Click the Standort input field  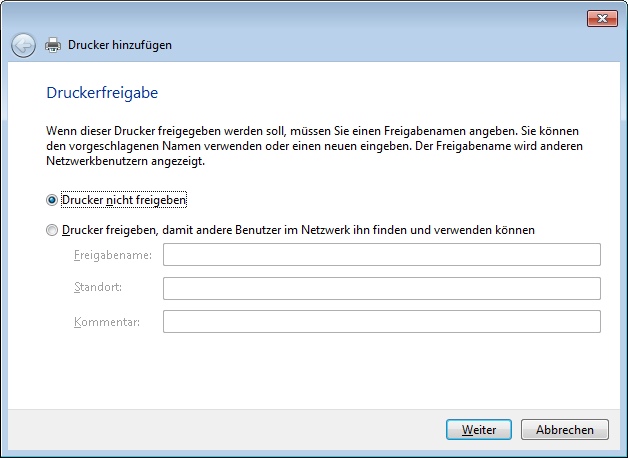(x=382, y=288)
